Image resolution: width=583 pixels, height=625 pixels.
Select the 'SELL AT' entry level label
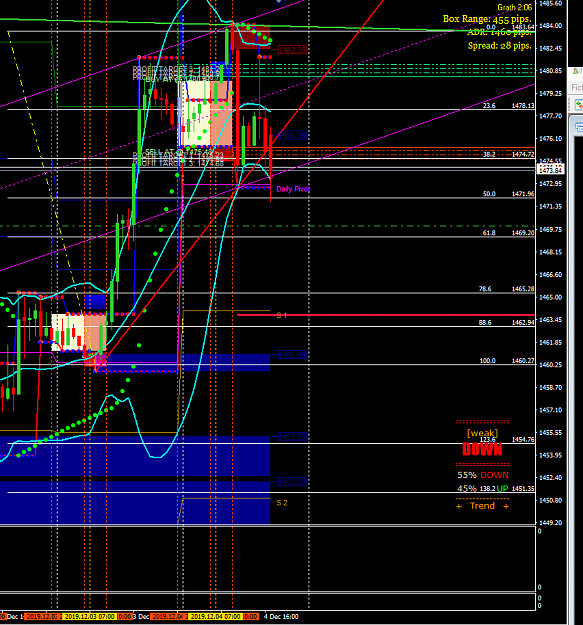[179, 152]
